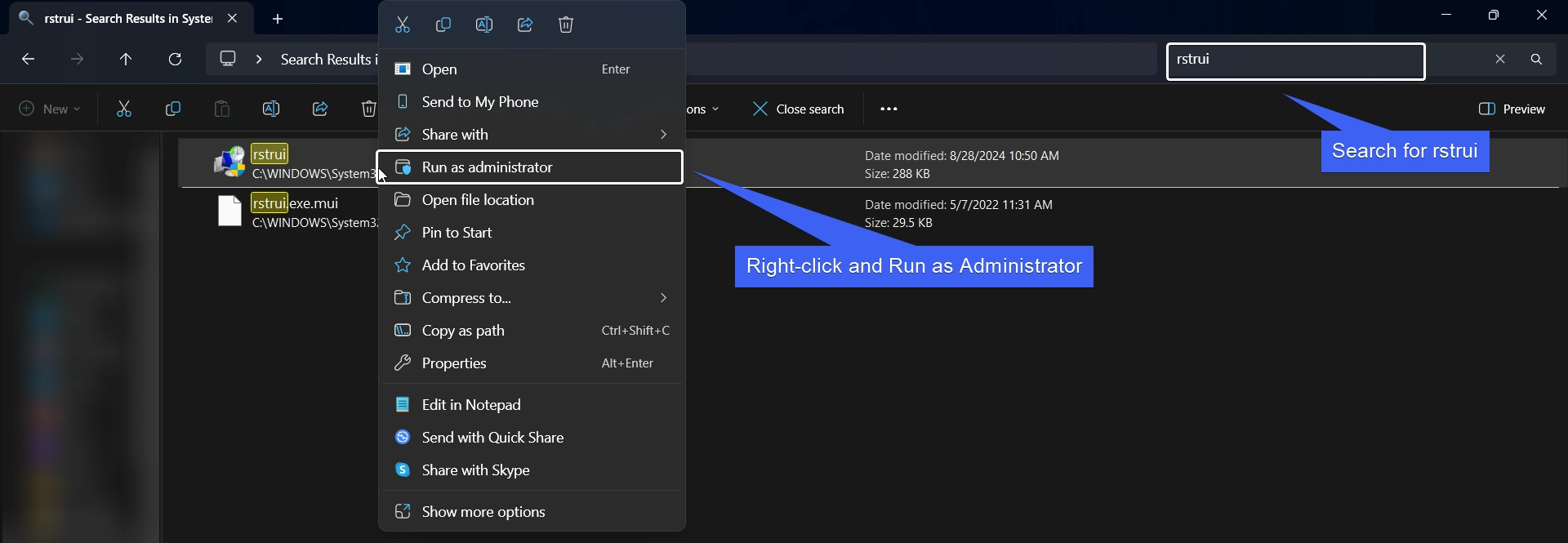Close the rstrui Search Results tab
The image size is (1568, 543).
pos(233,18)
